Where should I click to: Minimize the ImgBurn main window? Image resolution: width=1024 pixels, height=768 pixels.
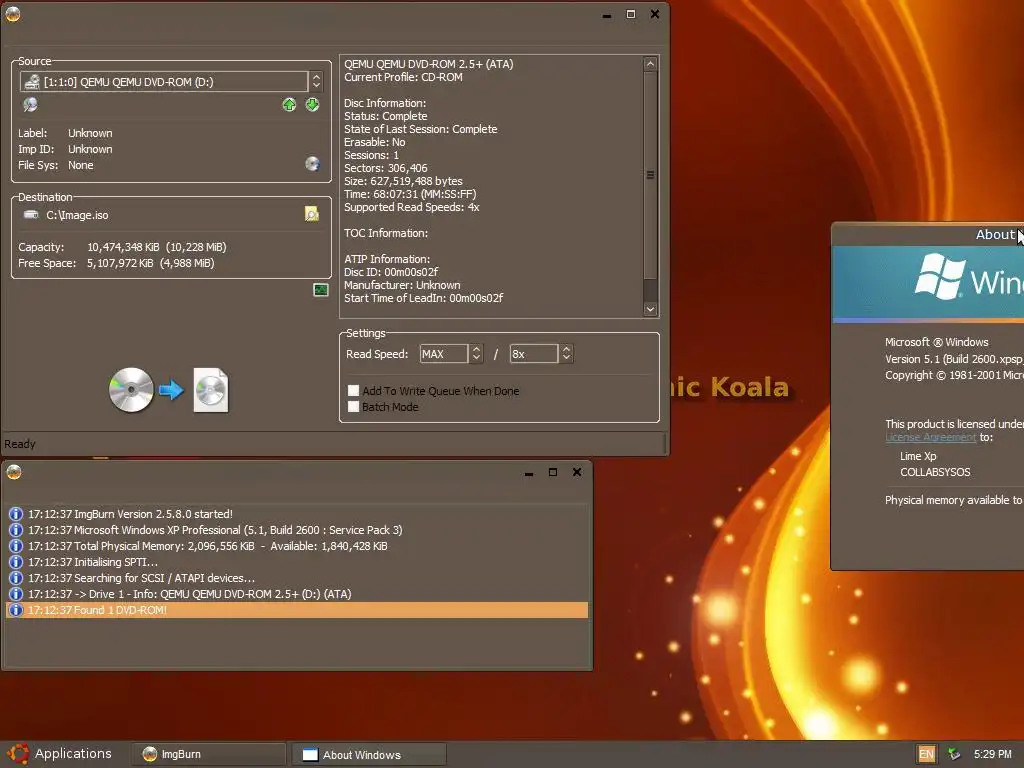coord(607,14)
